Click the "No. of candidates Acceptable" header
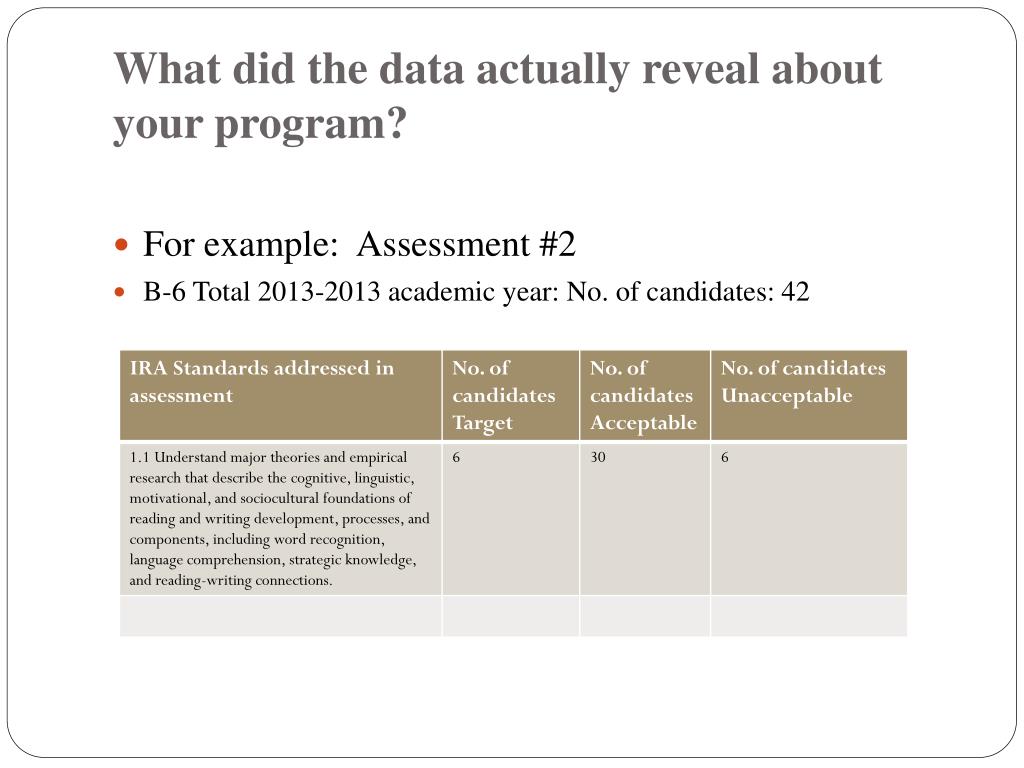 (642, 395)
